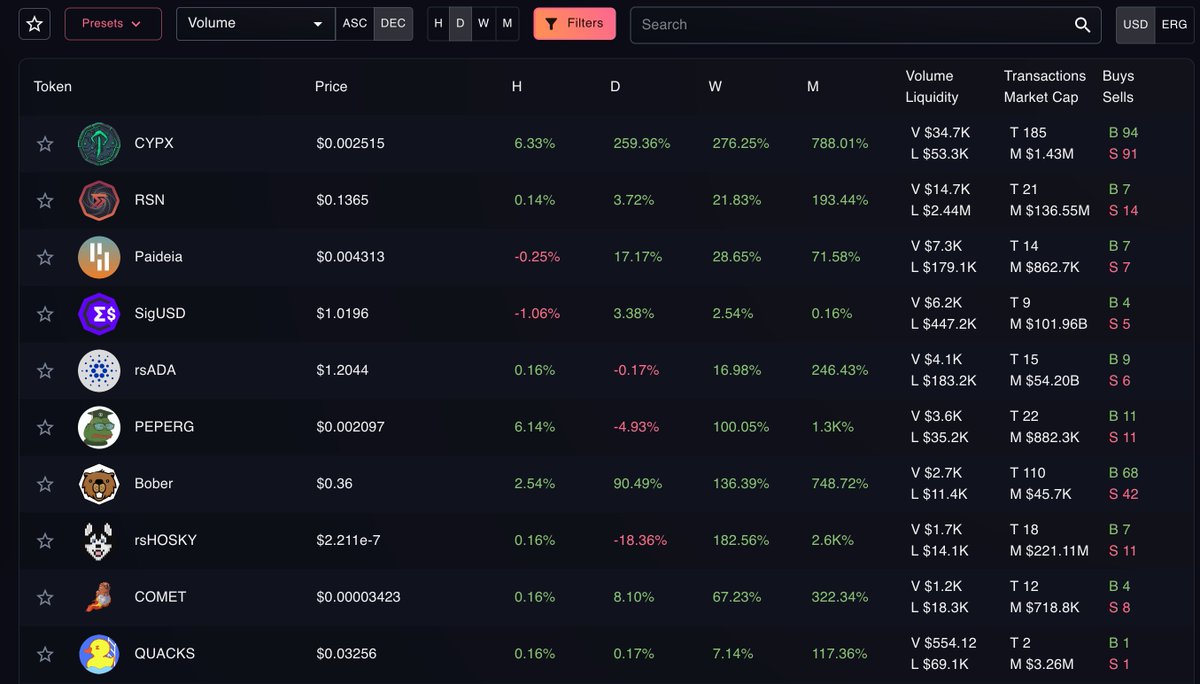Viewport: 1200px width, 684px height.
Task: Open the COMET token name
Action: click(160, 597)
